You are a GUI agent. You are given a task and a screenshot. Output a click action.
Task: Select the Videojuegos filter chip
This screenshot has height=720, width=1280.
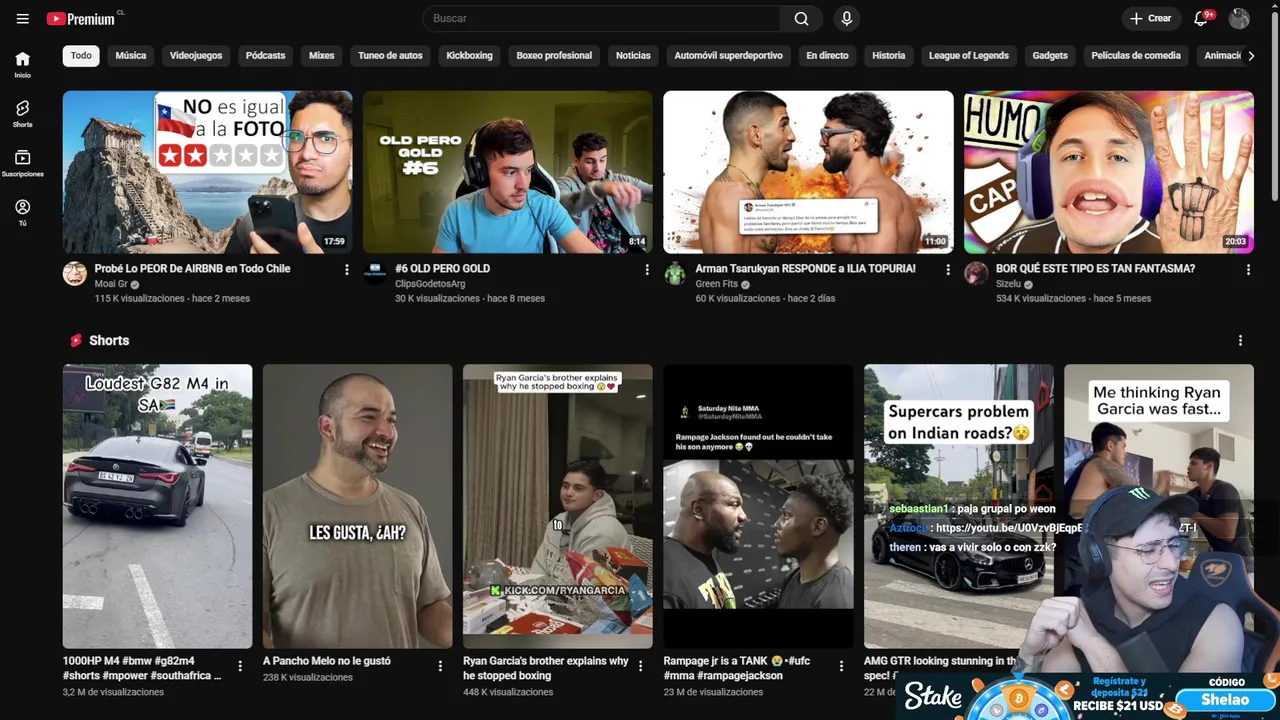[196, 56]
